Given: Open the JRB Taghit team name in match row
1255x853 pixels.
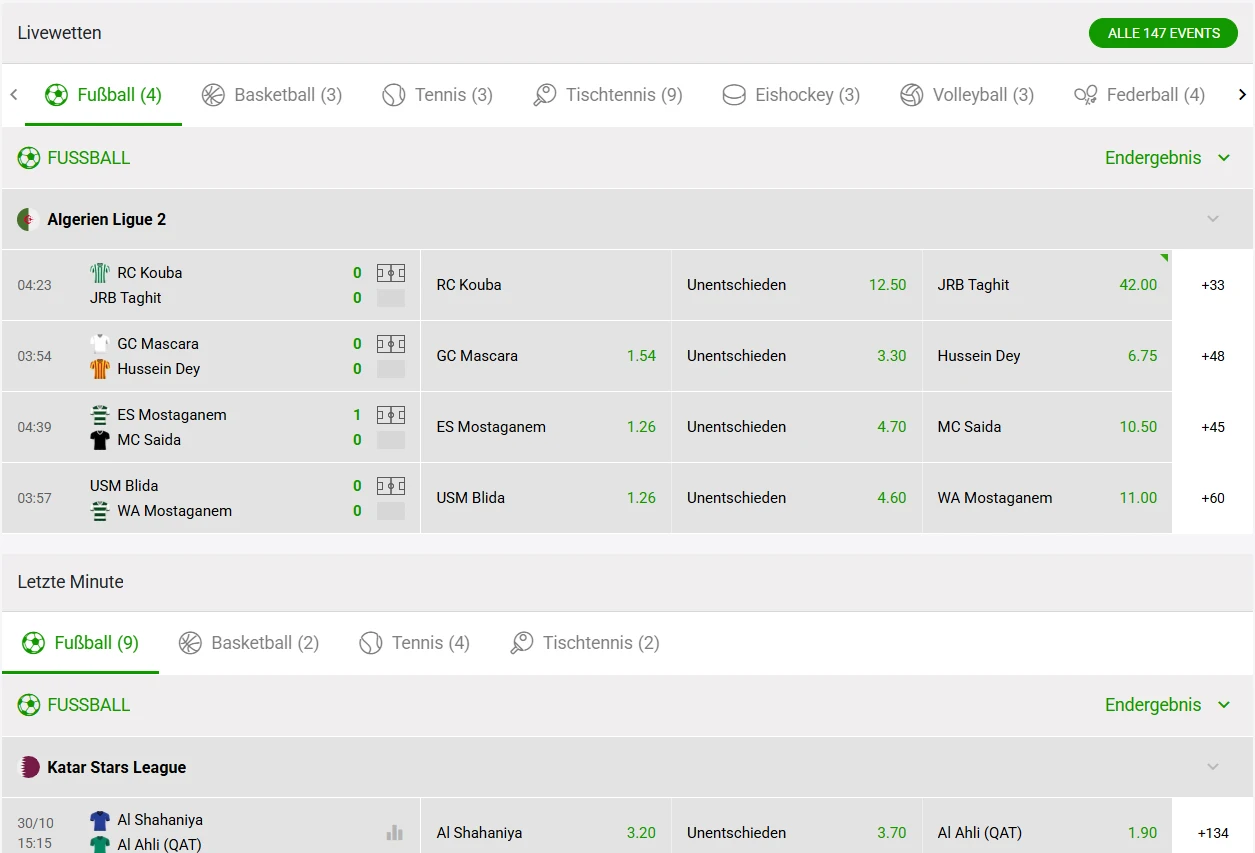Looking at the screenshot, I should click(x=126, y=298).
